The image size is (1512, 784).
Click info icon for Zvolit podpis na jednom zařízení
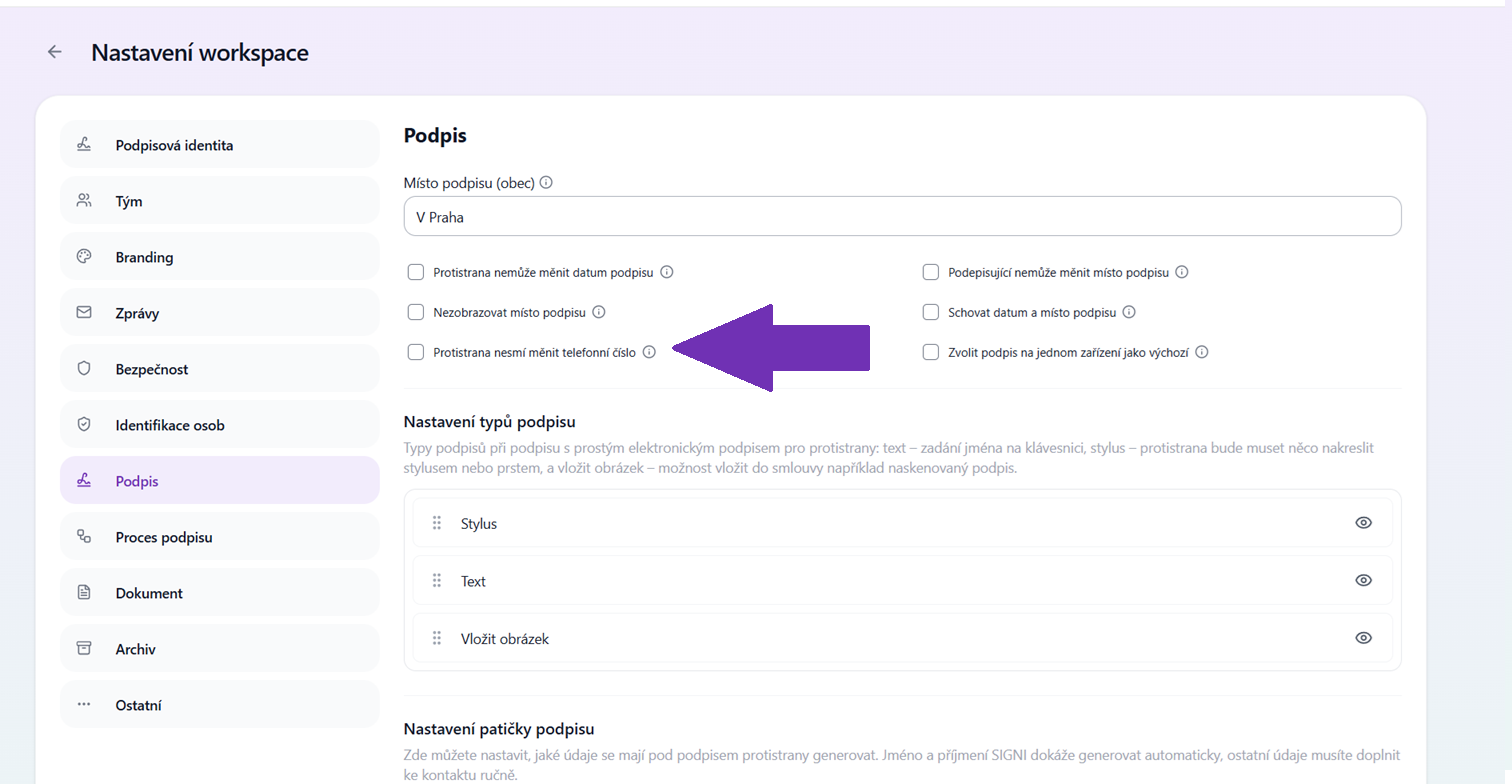click(1202, 352)
